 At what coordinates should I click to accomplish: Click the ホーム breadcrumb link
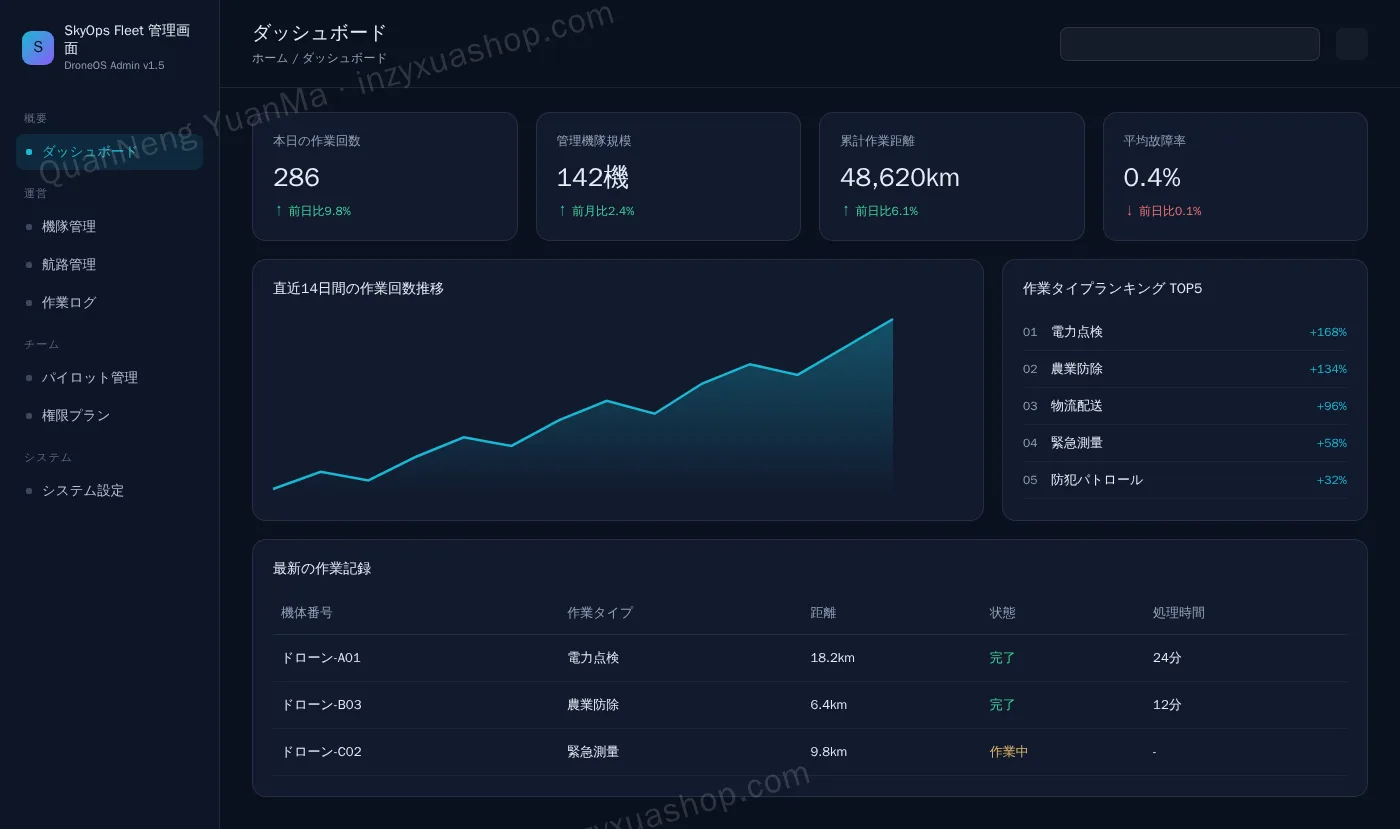[x=270, y=59]
